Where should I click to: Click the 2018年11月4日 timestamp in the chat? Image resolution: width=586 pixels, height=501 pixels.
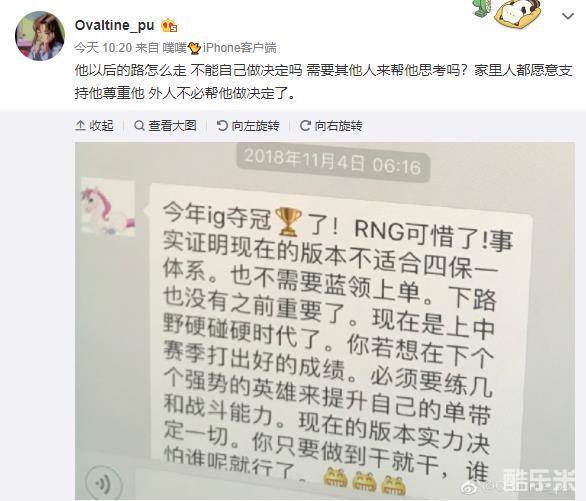coord(333,162)
